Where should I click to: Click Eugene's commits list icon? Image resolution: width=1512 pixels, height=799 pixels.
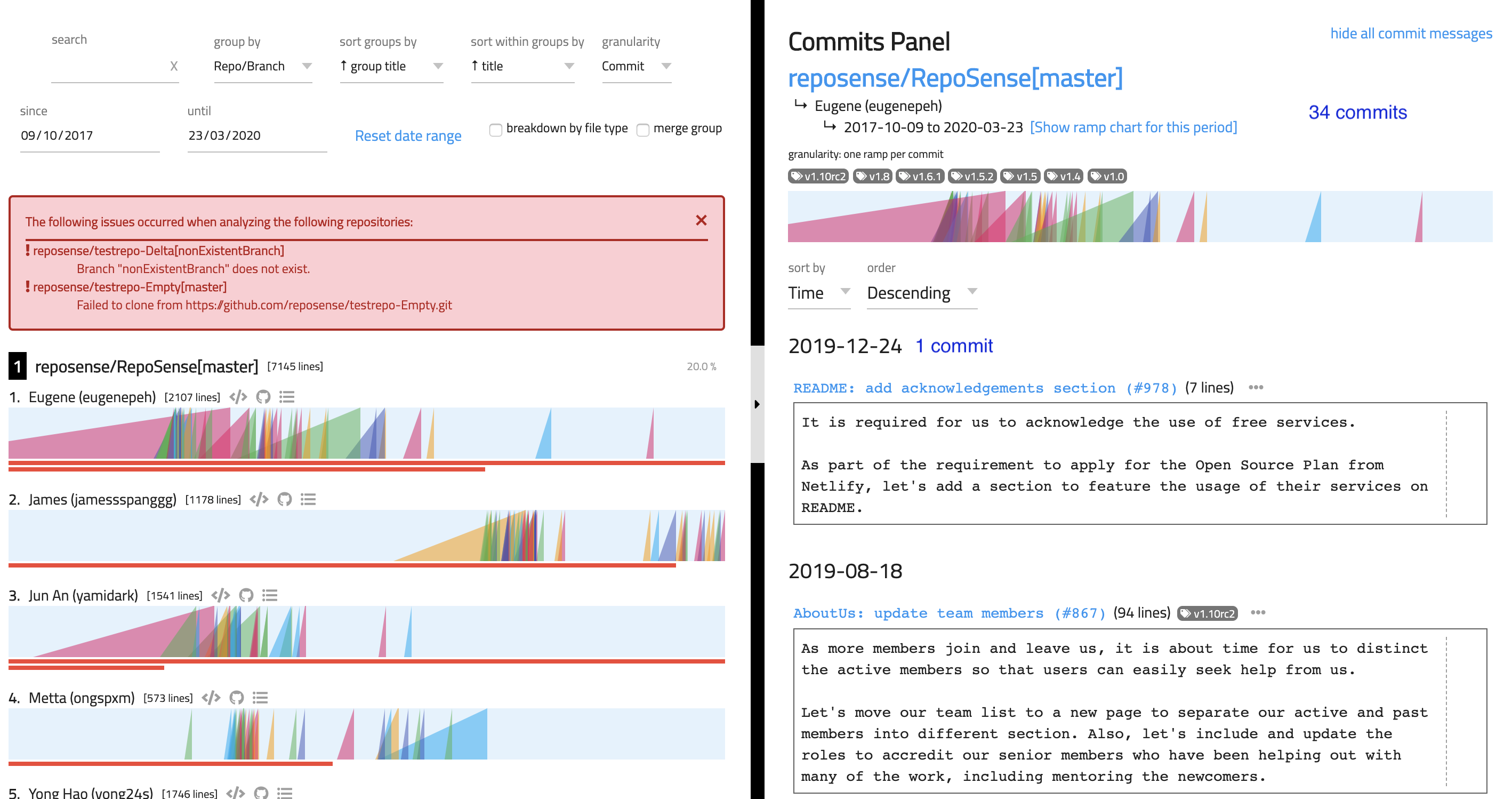tap(287, 397)
